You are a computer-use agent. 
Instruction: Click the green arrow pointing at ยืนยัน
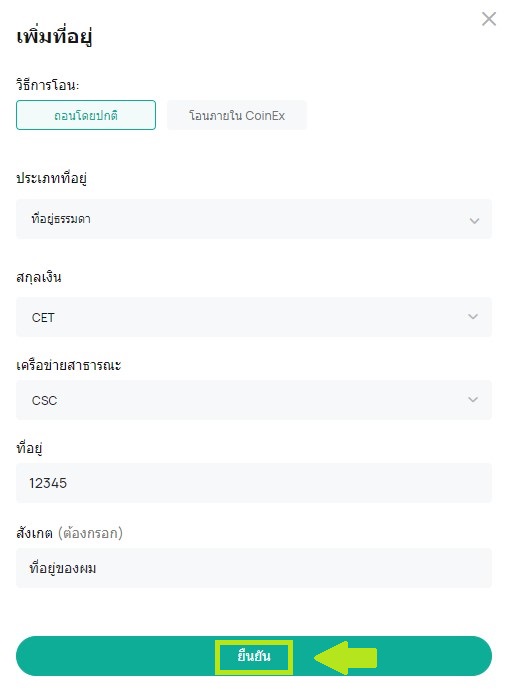coord(346,657)
